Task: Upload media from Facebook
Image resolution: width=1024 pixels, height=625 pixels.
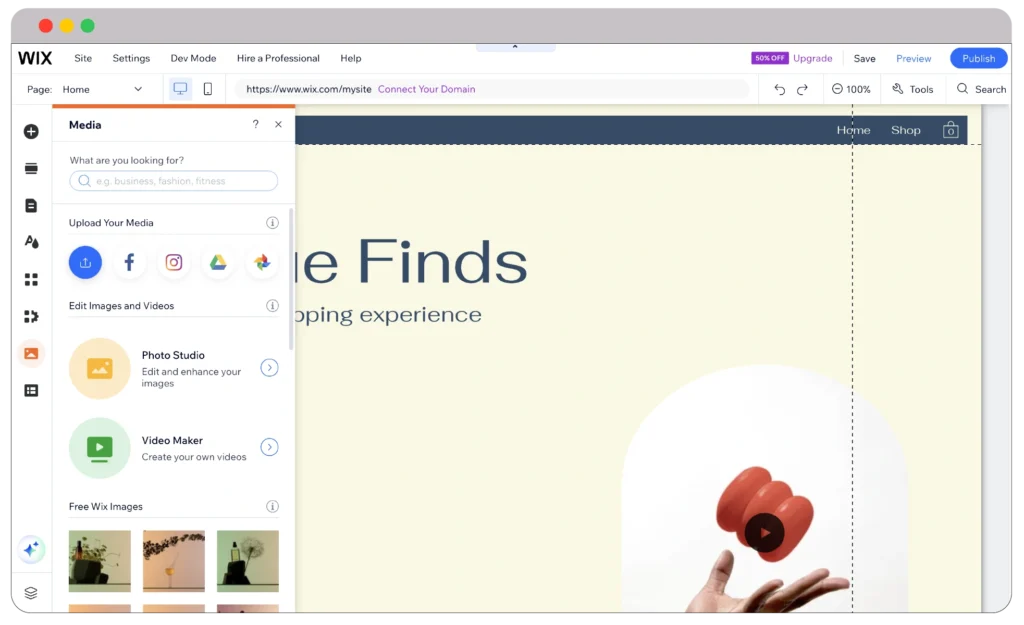Action: 129,262
